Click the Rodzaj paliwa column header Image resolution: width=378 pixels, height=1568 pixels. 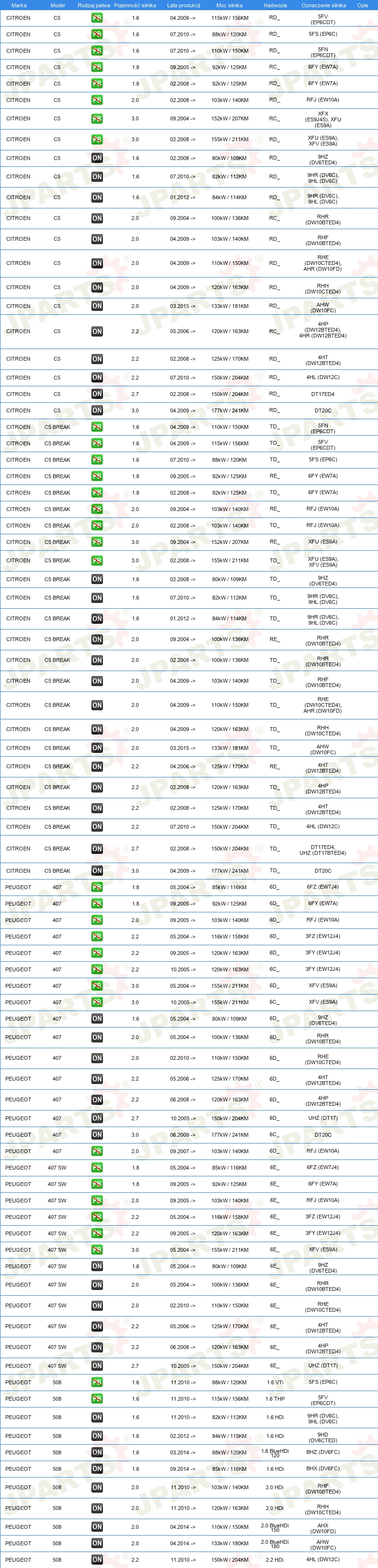point(94,5)
